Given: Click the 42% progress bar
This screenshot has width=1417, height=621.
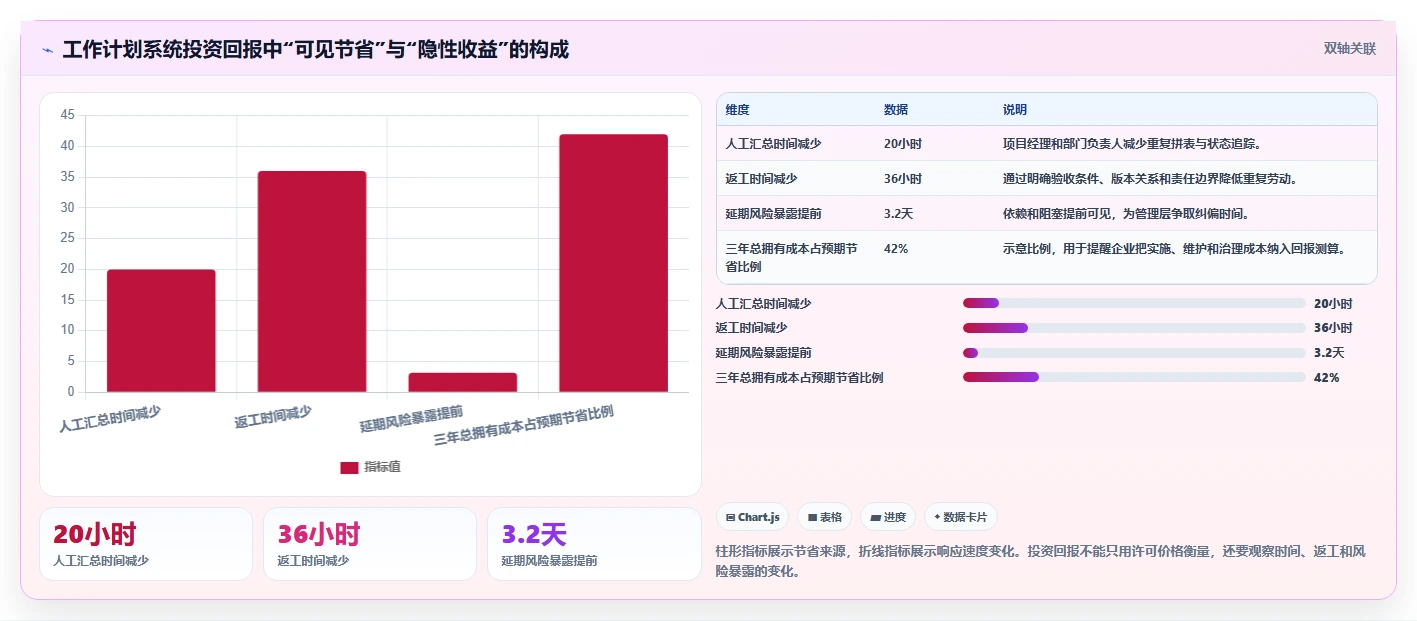Looking at the screenshot, I should 1134,377.
